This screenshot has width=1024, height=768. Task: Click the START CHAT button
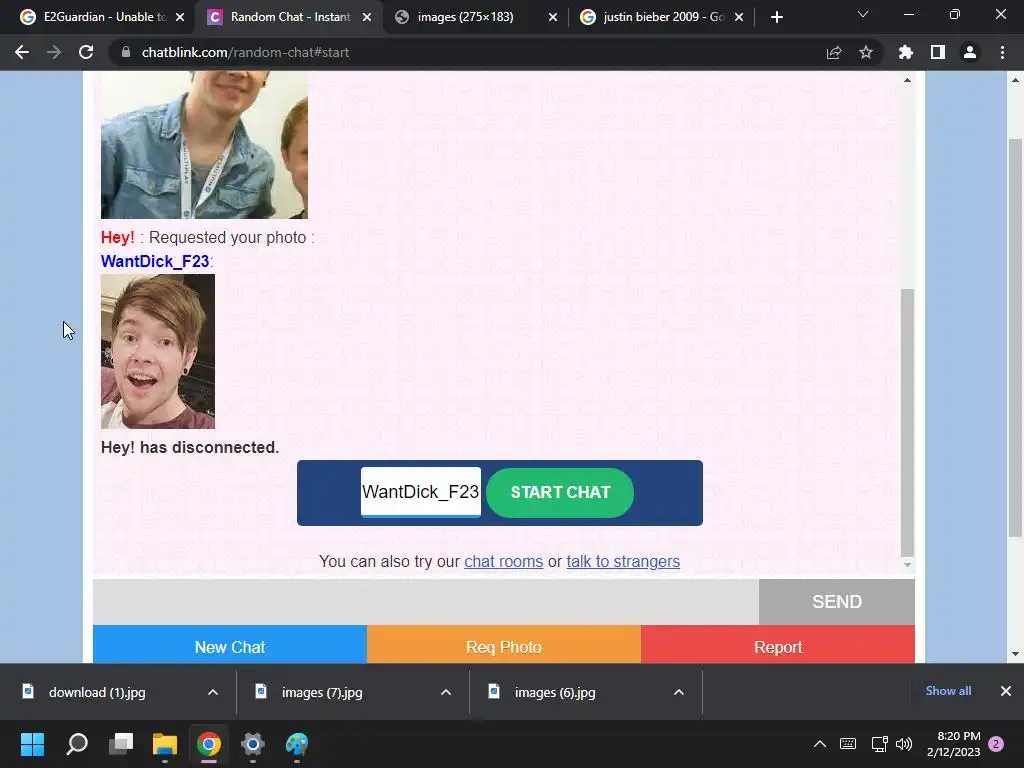click(560, 492)
